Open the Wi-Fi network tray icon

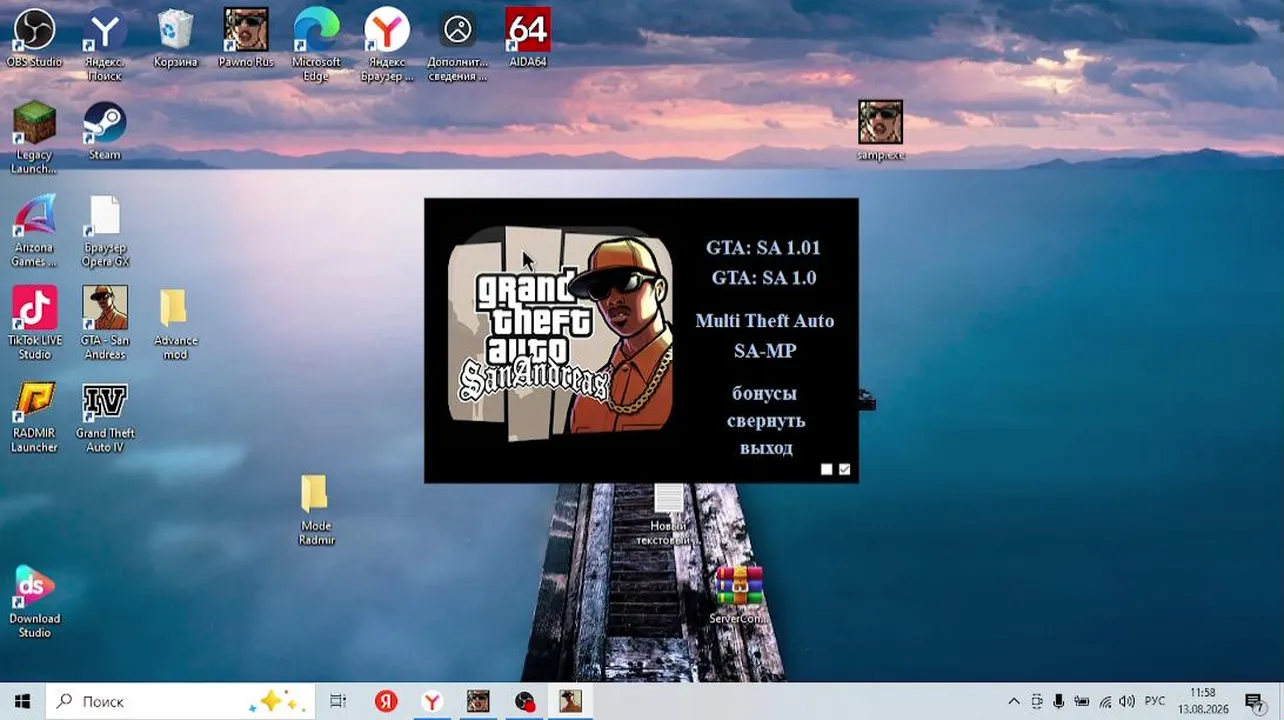1105,702
